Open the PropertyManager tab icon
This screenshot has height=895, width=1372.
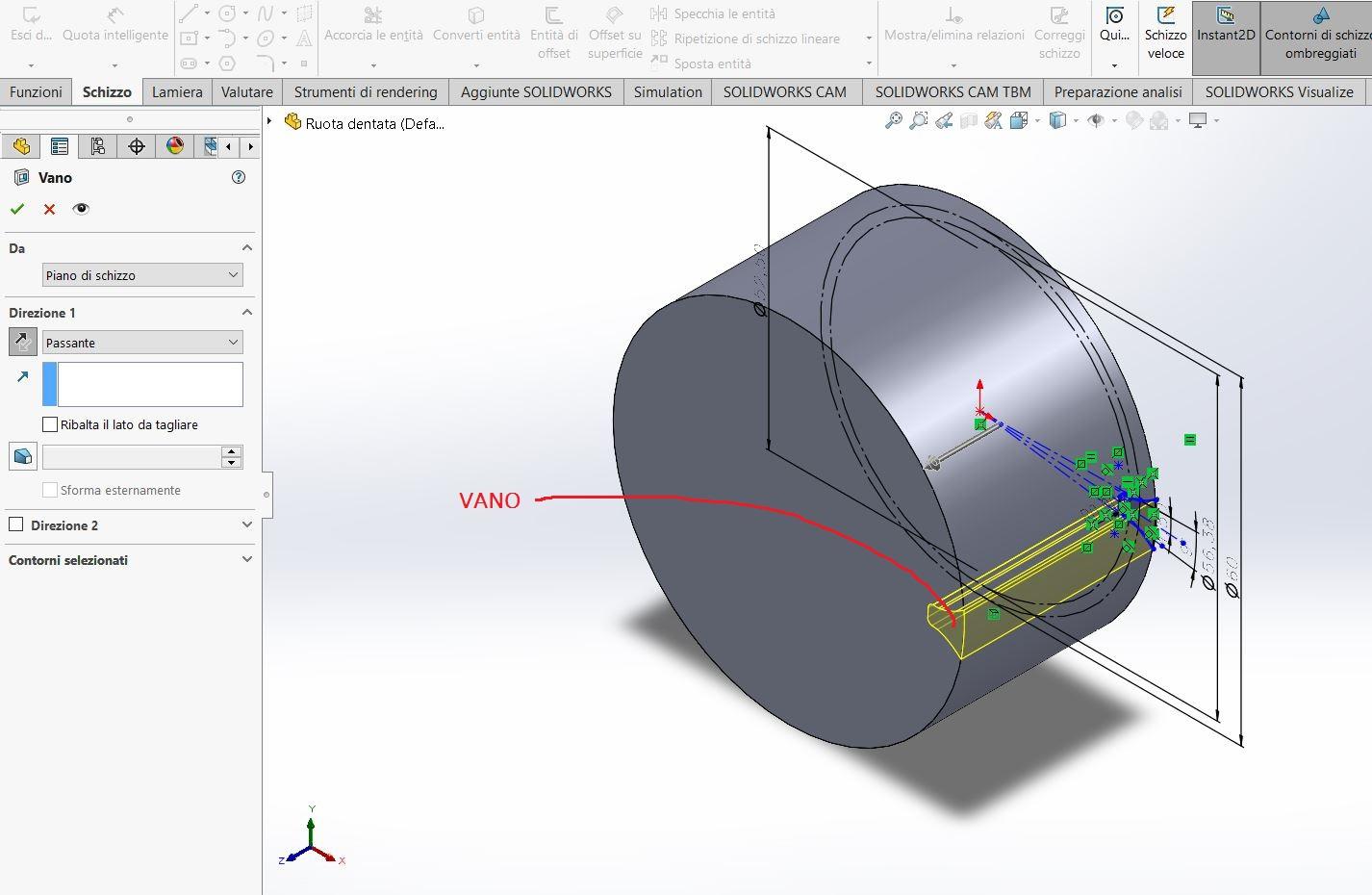coord(59,146)
